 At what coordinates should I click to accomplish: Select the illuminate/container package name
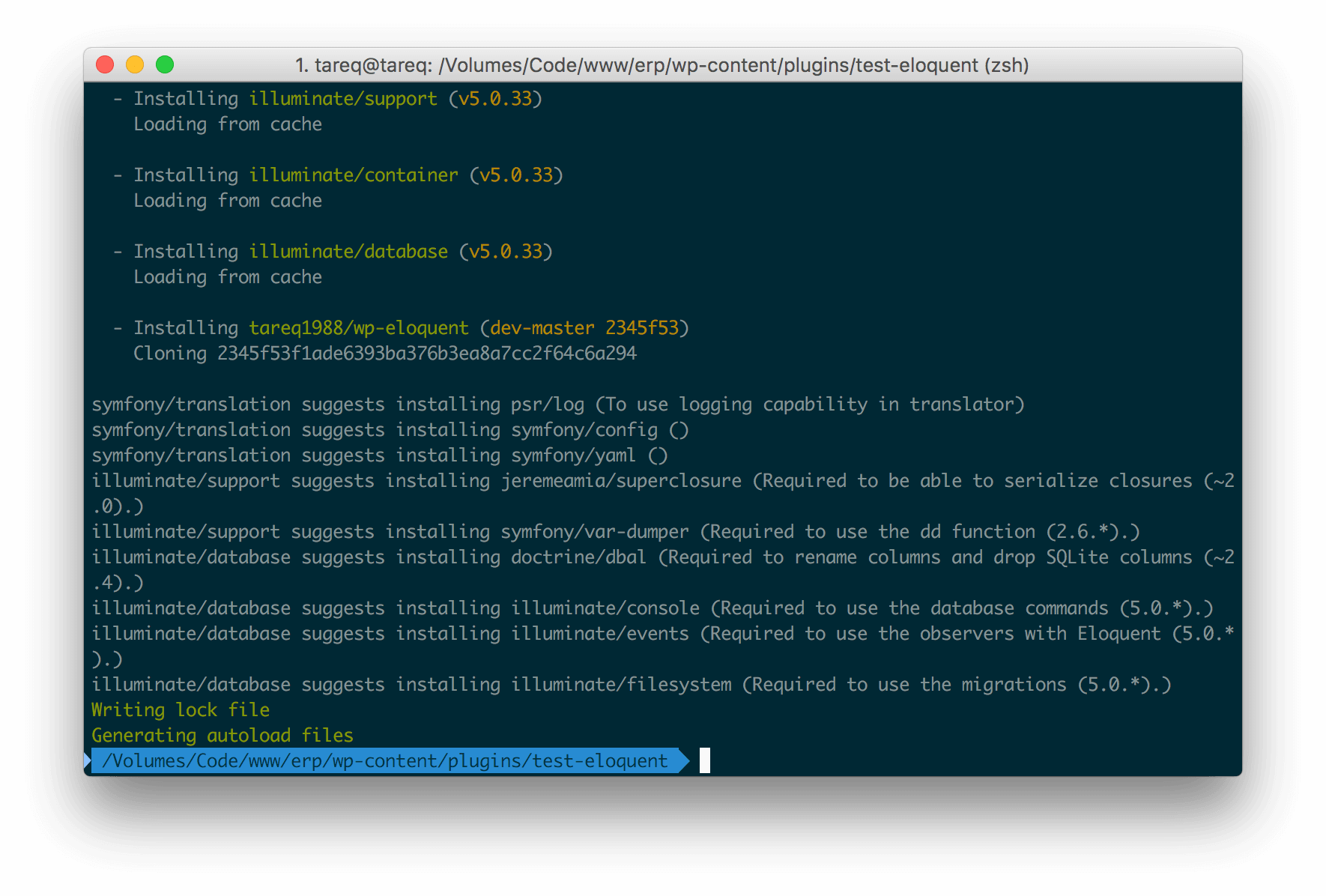pyautogui.click(x=354, y=175)
